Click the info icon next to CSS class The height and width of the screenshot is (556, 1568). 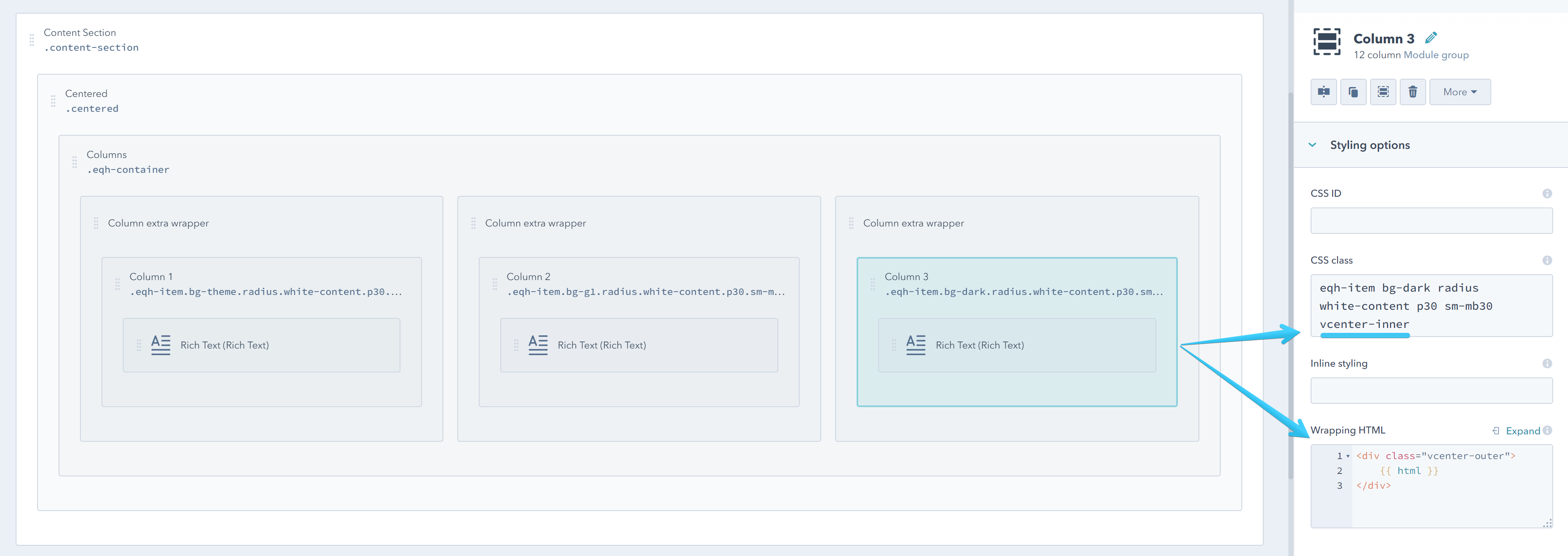1547,260
